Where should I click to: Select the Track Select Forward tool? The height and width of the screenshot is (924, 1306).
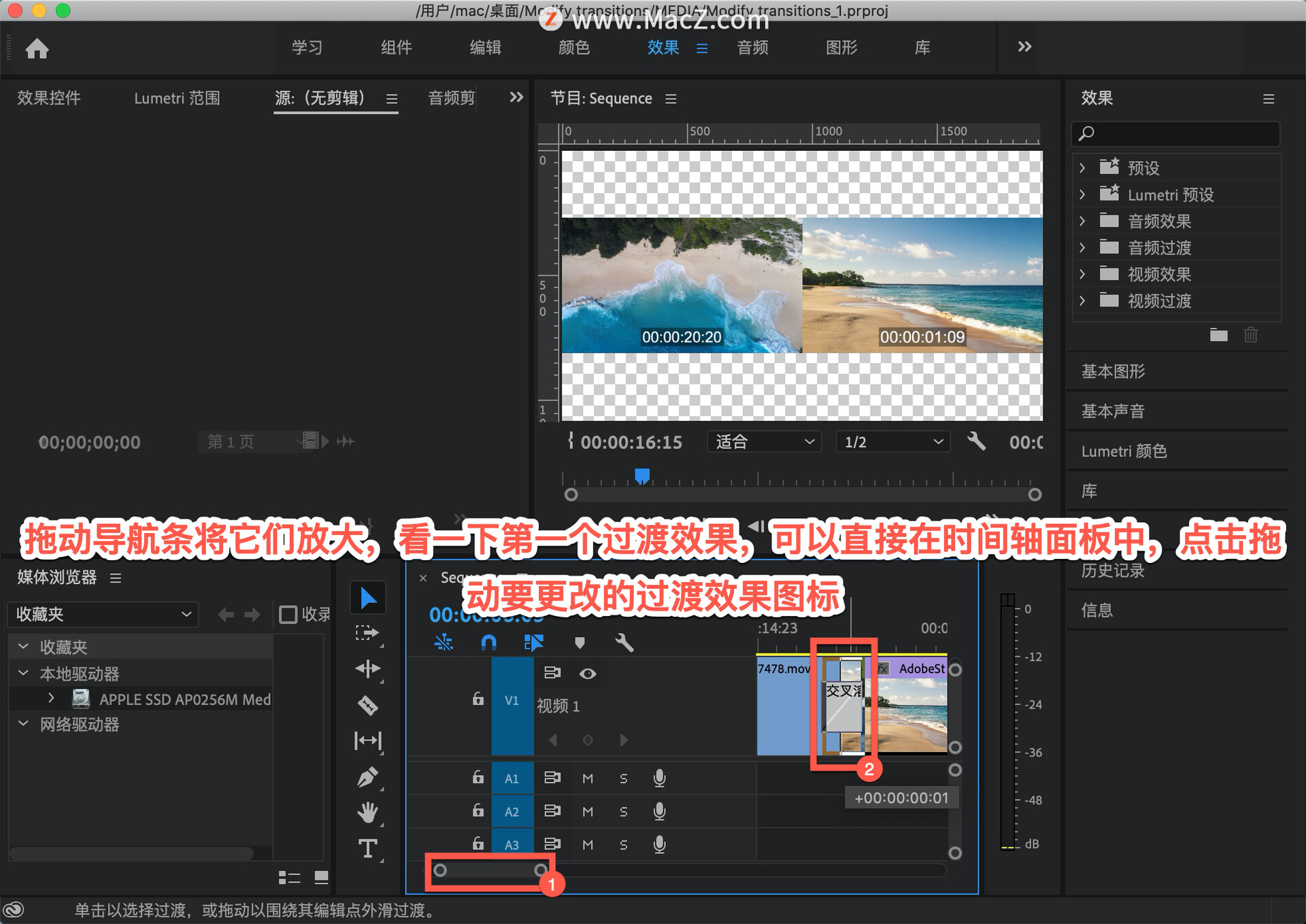coord(368,634)
